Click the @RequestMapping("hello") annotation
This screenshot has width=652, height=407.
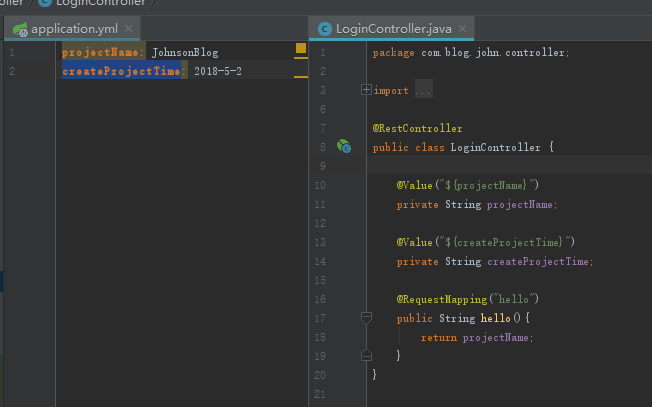pyautogui.click(x=468, y=299)
